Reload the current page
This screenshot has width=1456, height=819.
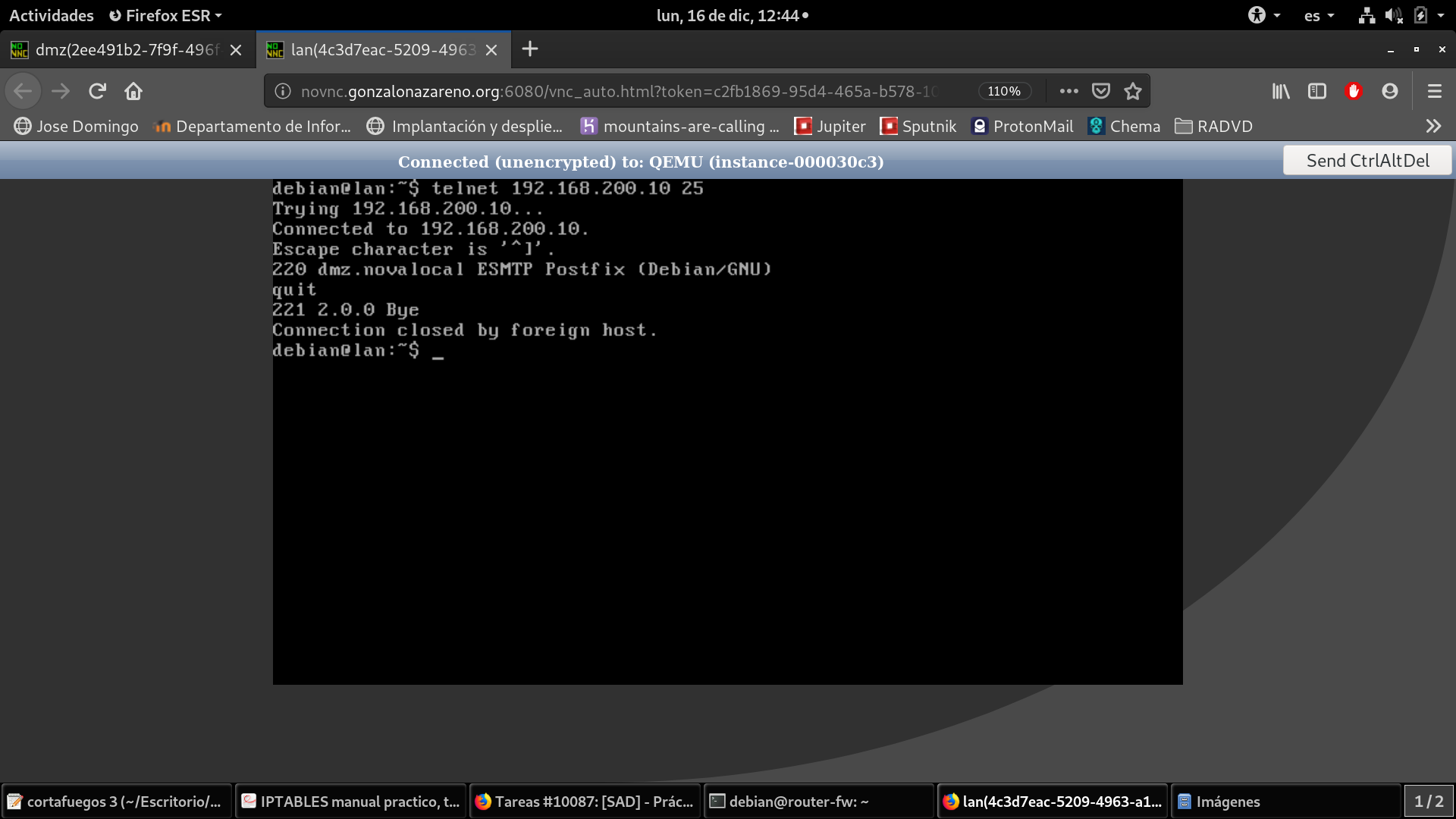pyautogui.click(x=97, y=91)
